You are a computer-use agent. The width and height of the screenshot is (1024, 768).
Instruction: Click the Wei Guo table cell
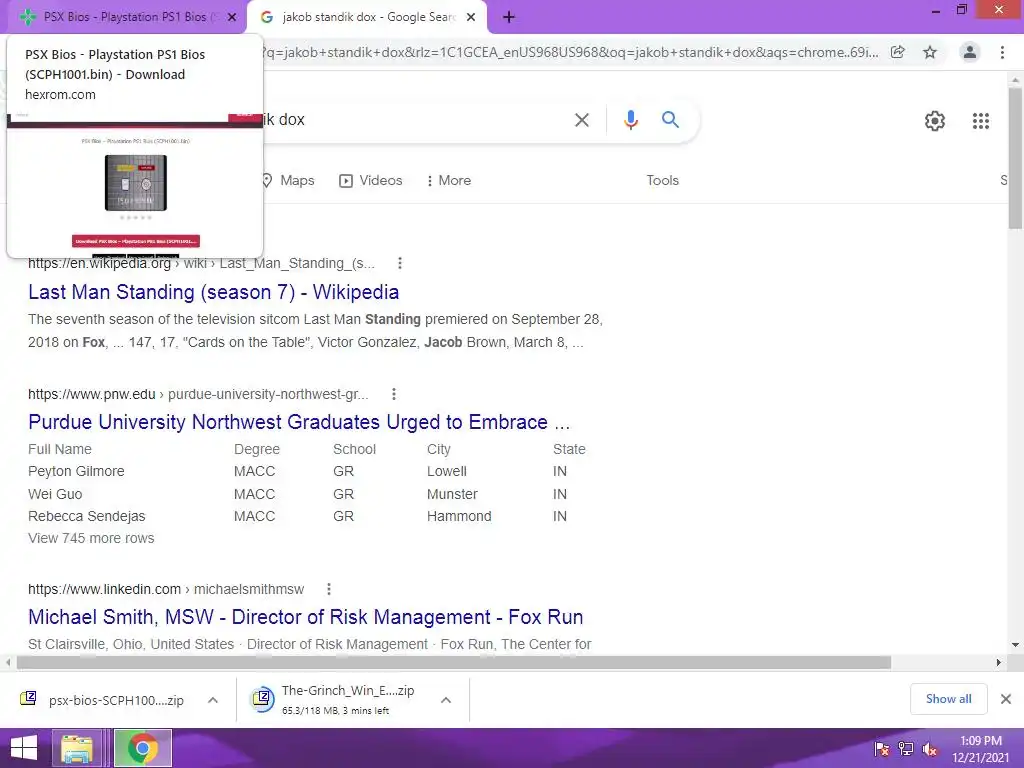coord(56,494)
